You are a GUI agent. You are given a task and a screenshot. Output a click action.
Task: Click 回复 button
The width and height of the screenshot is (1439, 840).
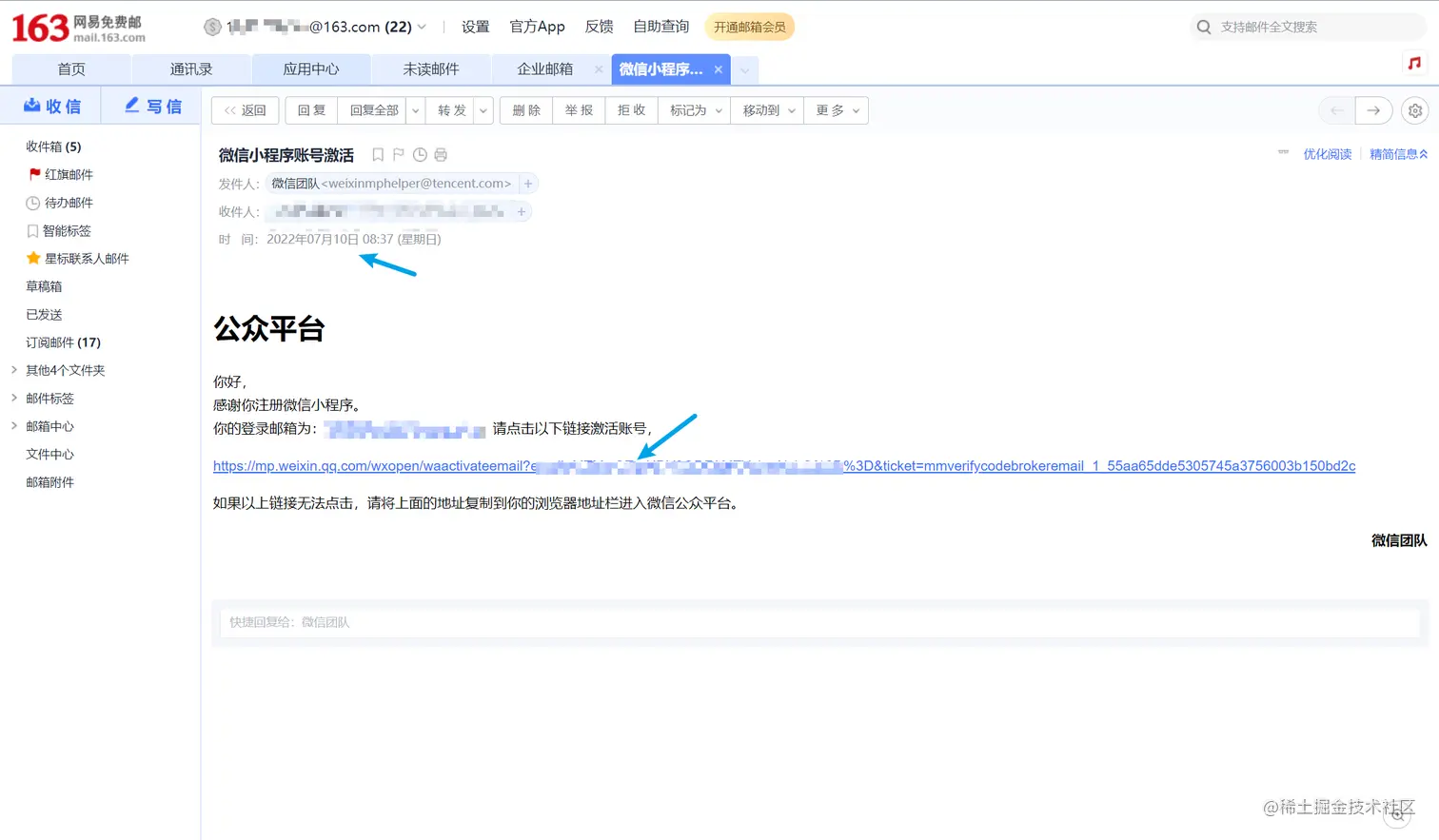click(x=311, y=110)
